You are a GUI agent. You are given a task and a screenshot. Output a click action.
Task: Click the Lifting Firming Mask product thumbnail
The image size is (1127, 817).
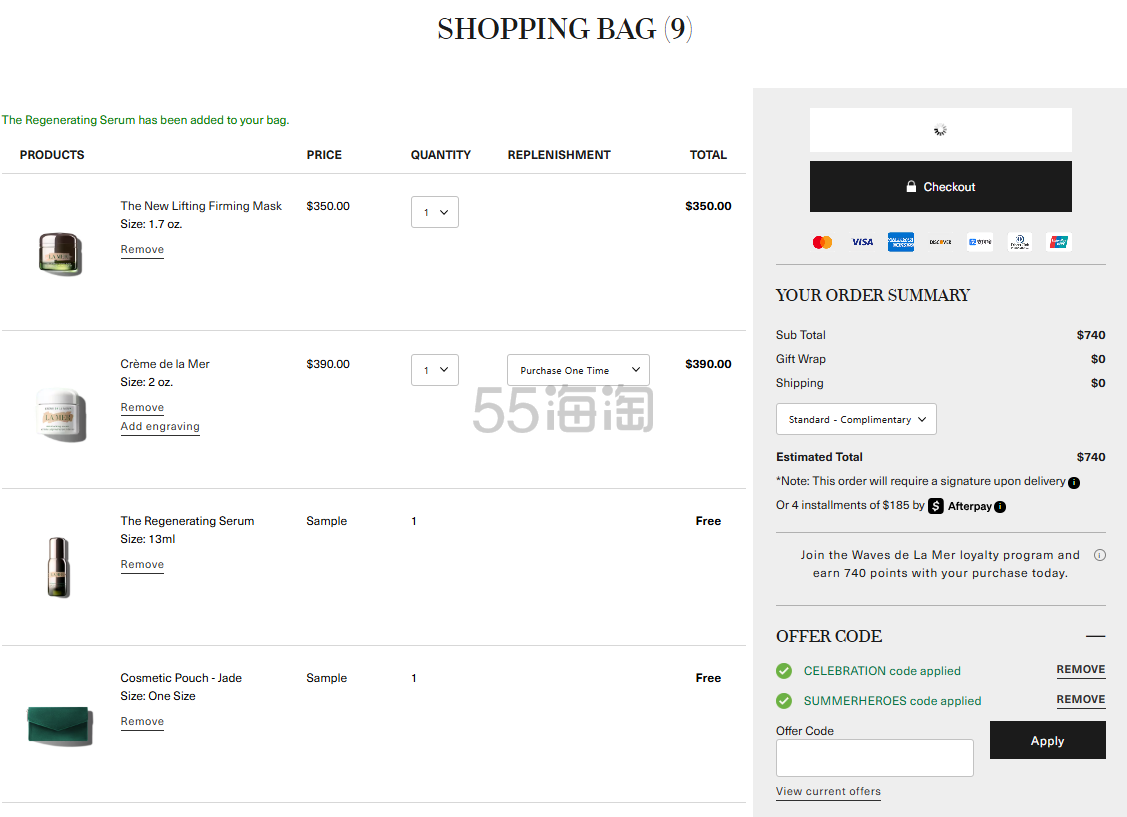[60, 254]
